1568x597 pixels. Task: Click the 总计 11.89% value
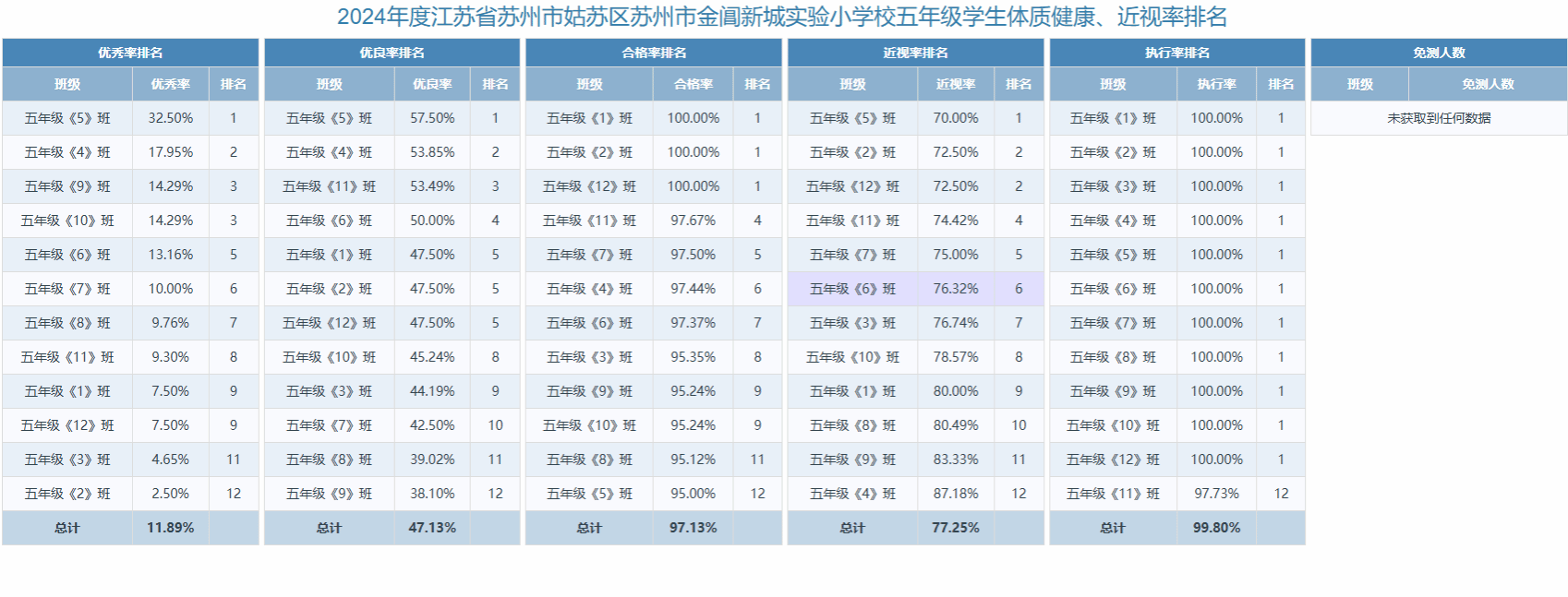pyautogui.click(x=171, y=528)
